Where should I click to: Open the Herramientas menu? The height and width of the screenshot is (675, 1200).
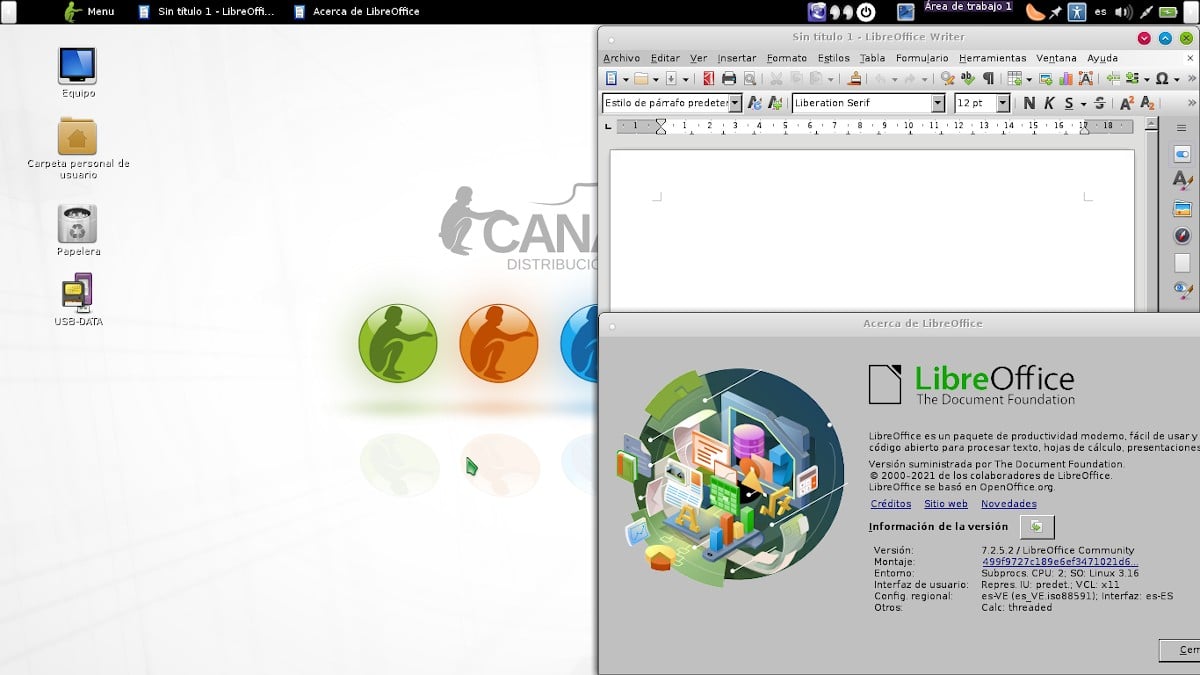992,58
